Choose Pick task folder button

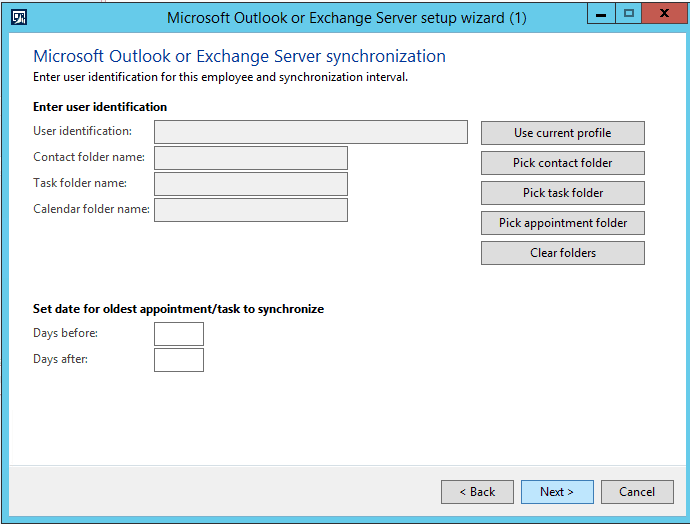[x=562, y=193]
